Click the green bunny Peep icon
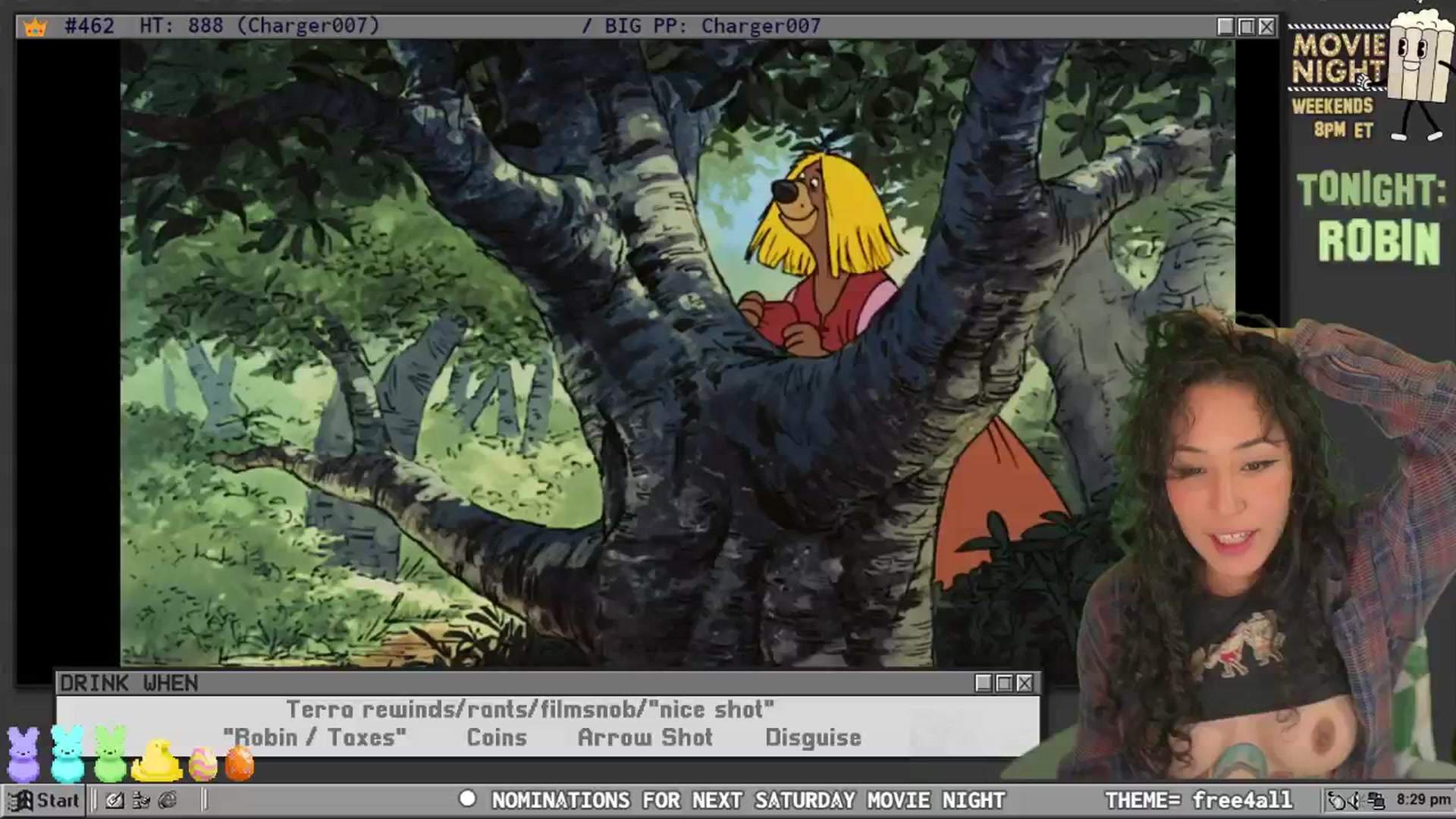The image size is (1456, 819). click(x=111, y=754)
